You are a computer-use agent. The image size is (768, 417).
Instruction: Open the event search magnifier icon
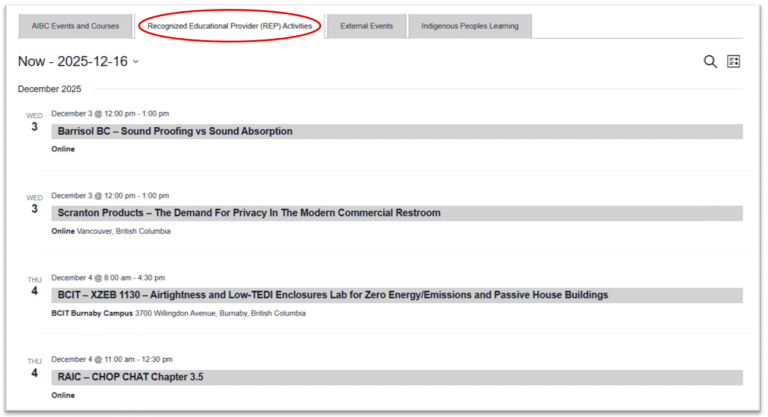710,62
